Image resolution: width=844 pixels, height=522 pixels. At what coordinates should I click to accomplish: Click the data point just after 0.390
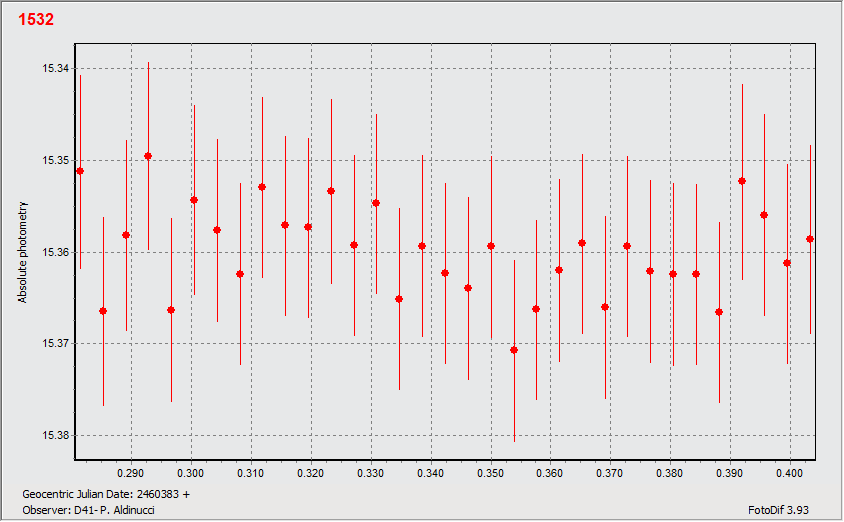coord(742,181)
